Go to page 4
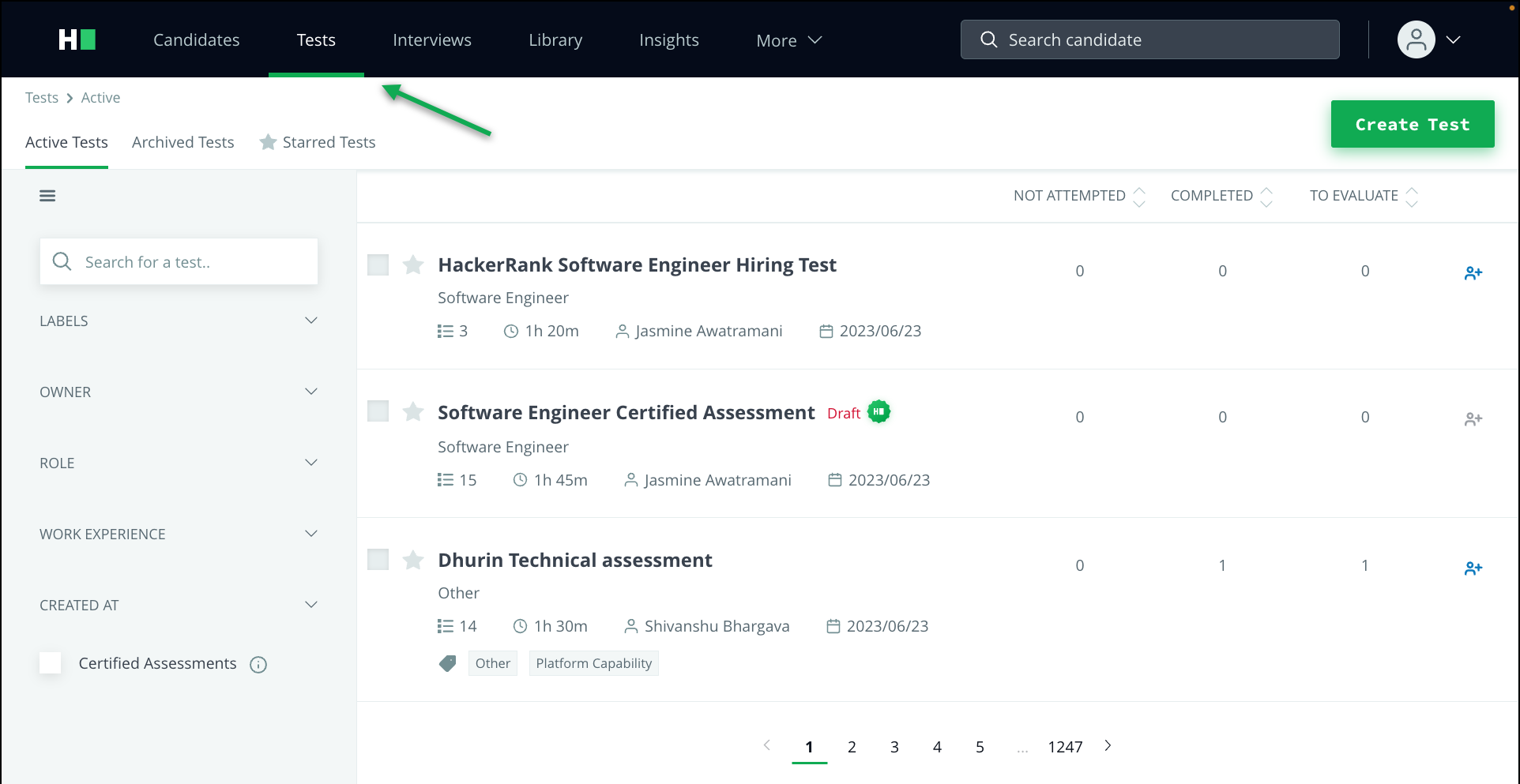The height and width of the screenshot is (784, 1520). tap(937, 747)
